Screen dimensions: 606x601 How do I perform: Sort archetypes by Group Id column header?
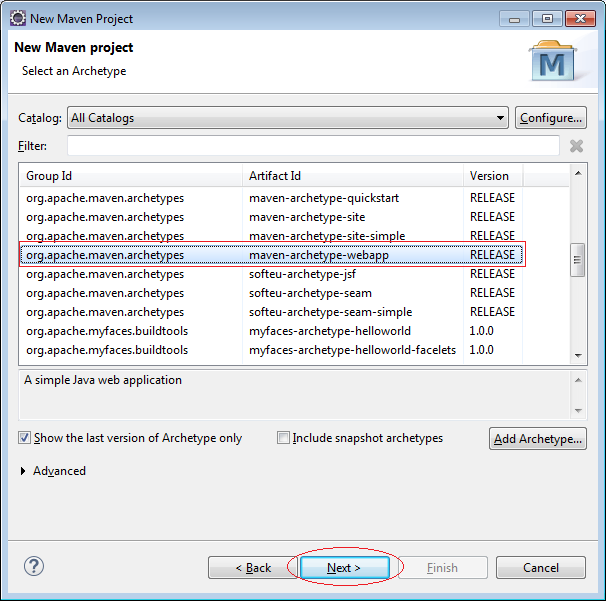131,176
